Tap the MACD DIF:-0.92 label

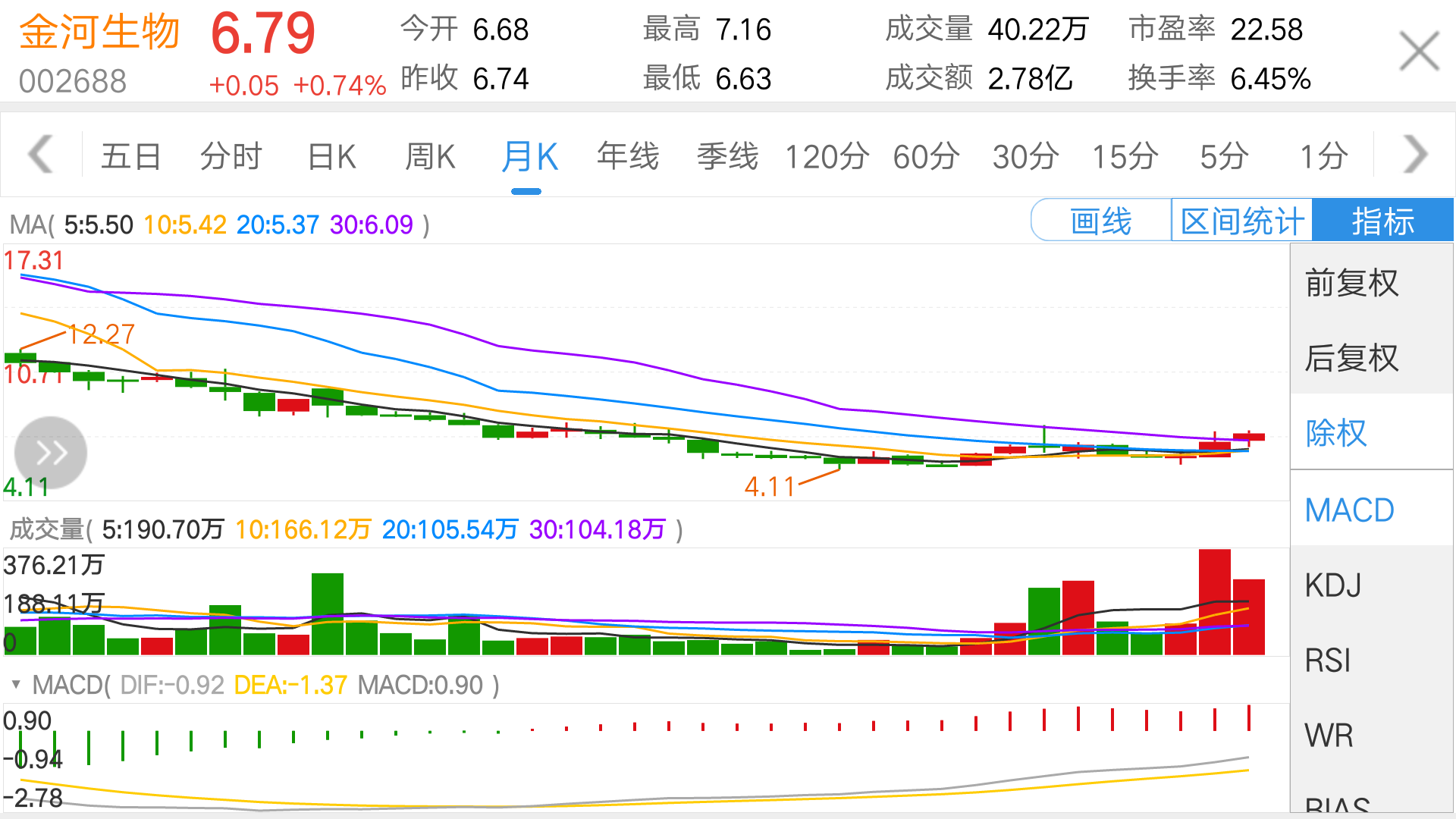click(x=172, y=686)
